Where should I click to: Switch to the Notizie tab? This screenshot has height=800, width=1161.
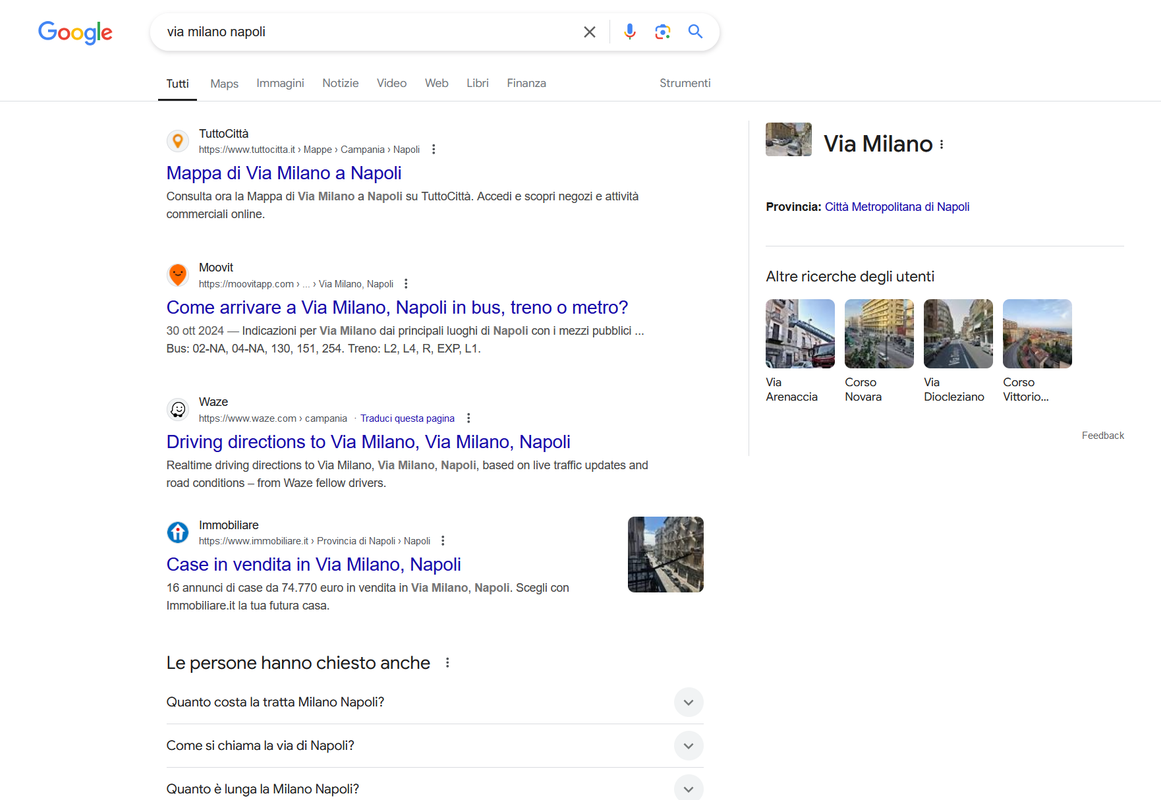341,83
